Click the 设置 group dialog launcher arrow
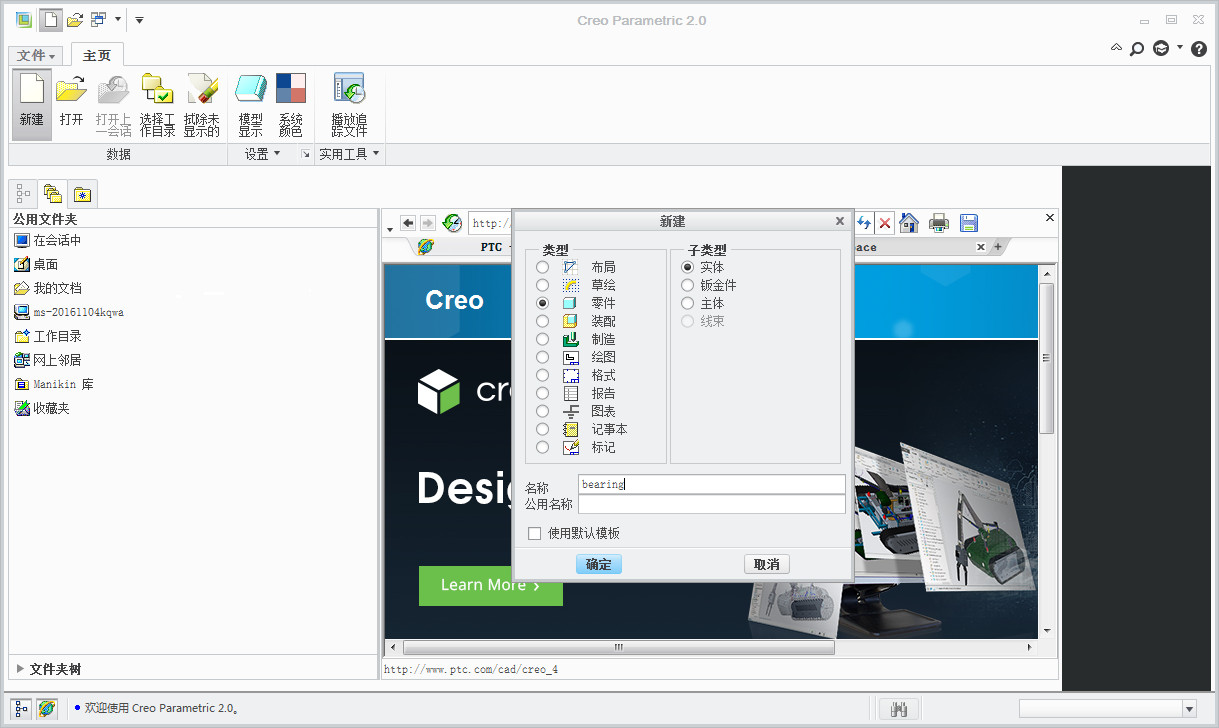This screenshot has width=1219, height=728. (306, 154)
